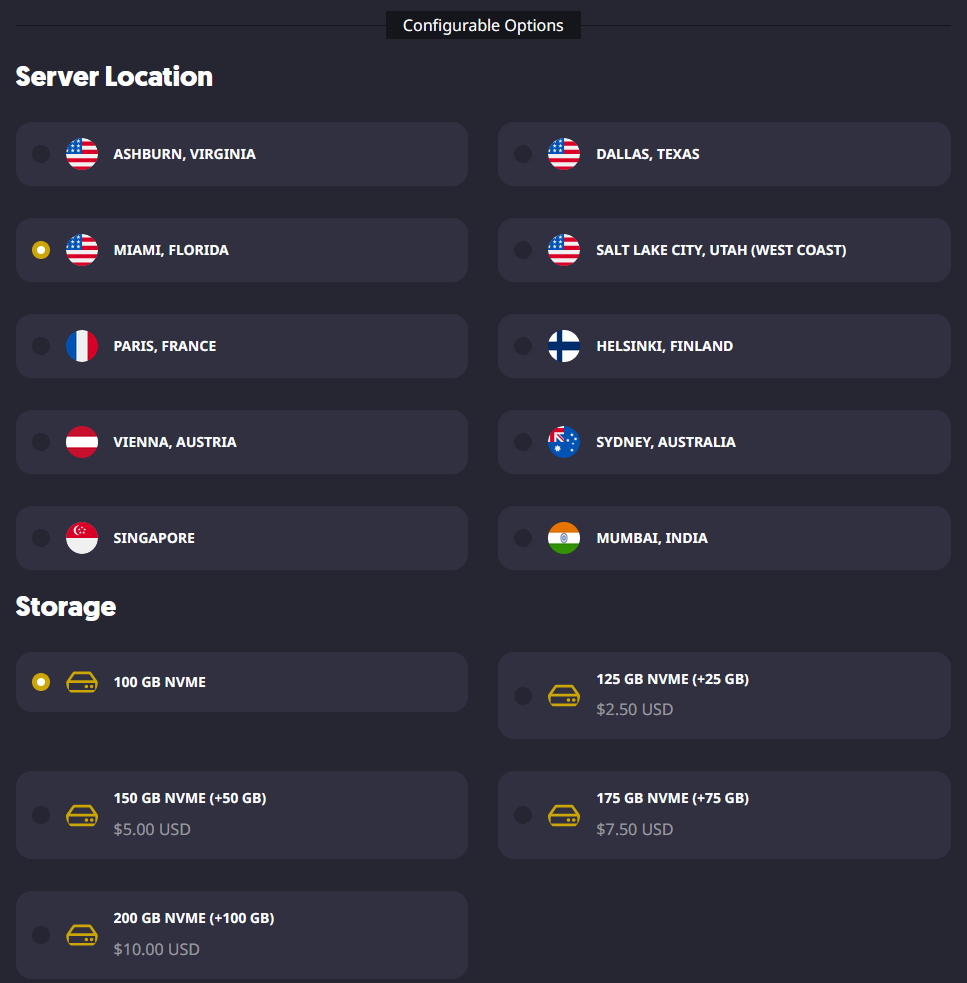Select the Ashburn, Virginia radio button
The width and height of the screenshot is (967, 983).
(41, 154)
